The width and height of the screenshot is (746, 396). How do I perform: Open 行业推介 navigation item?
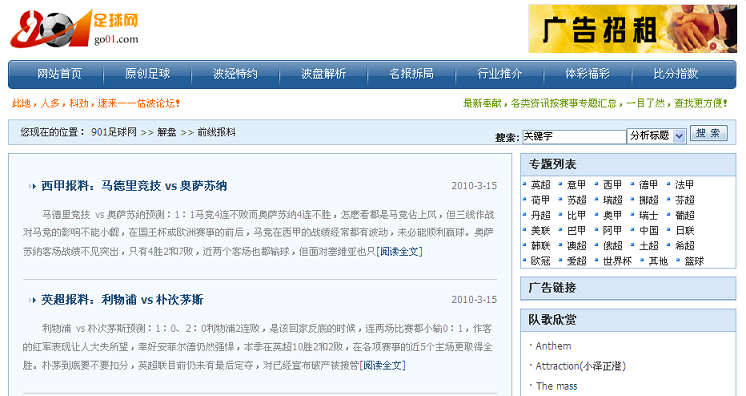tap(500, 74)
